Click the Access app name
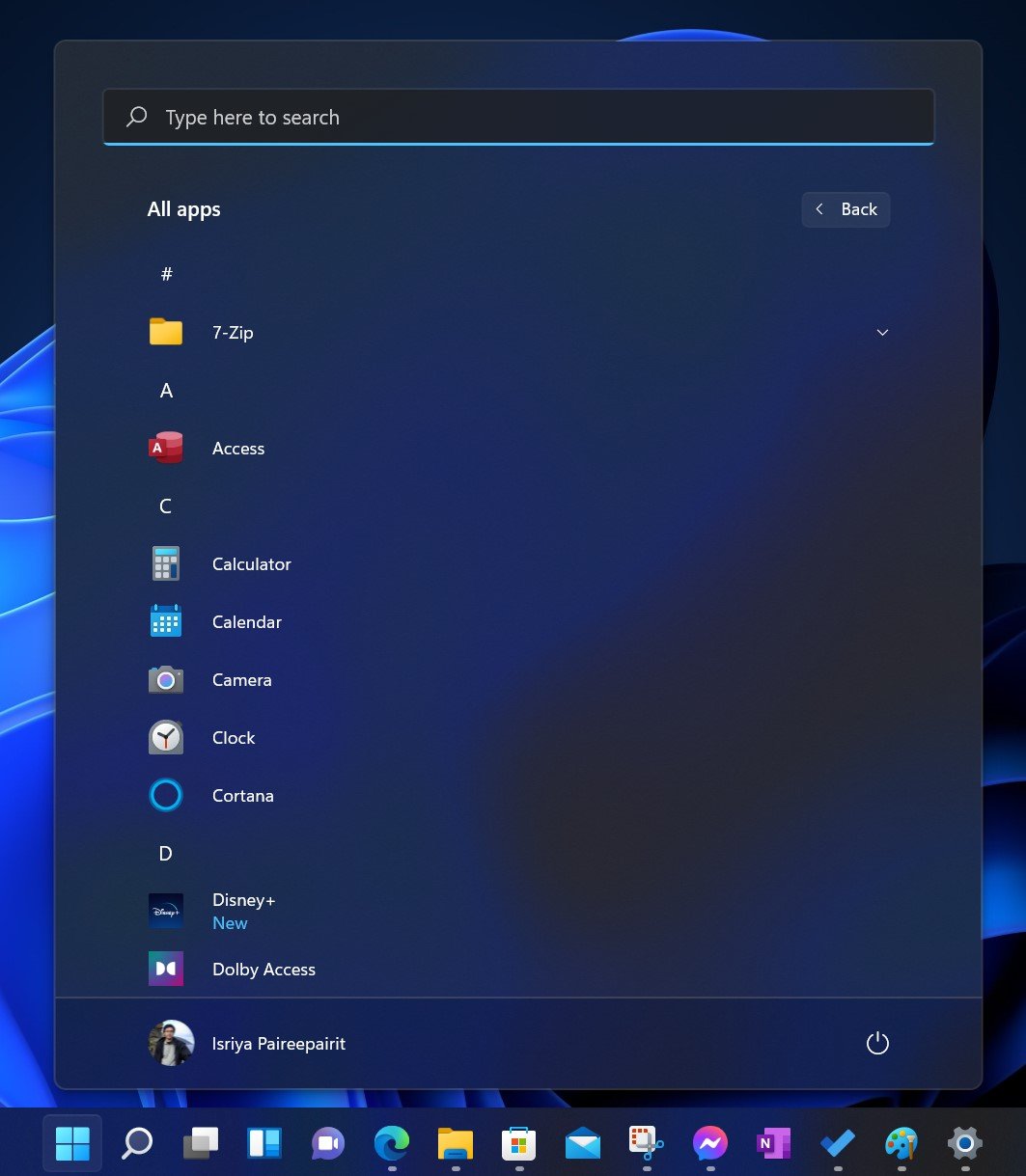Screen dimensions: 1026x1176 238,448
